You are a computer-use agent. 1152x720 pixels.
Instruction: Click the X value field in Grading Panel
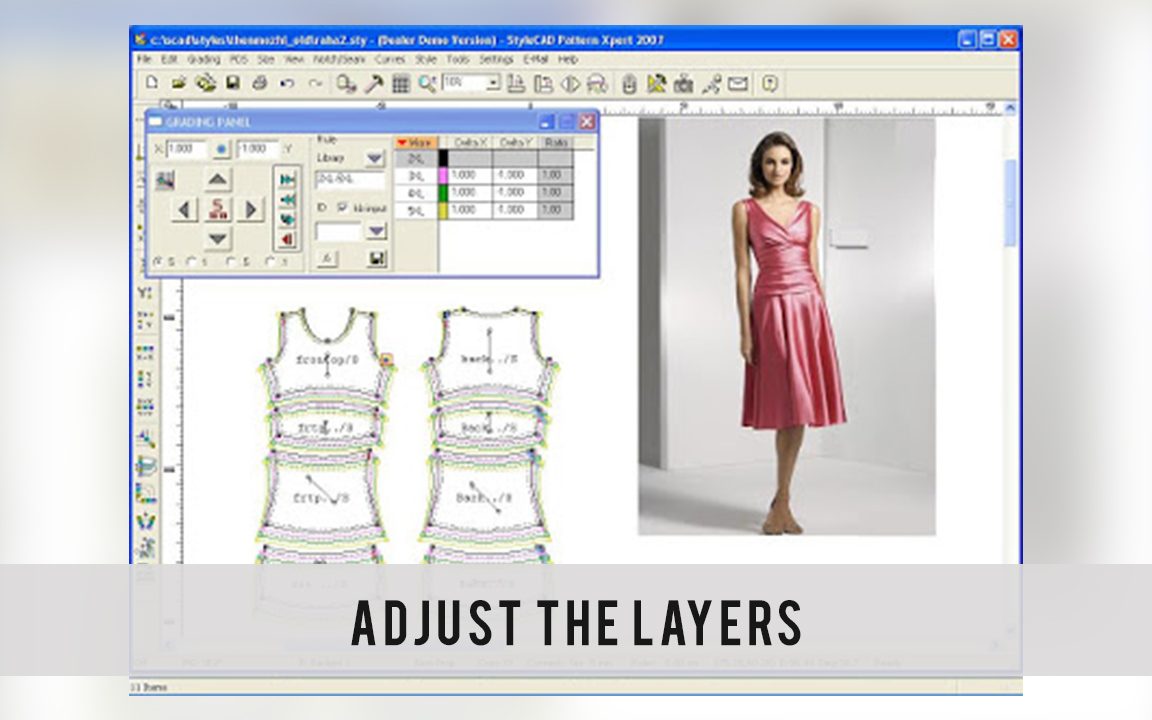186,149
